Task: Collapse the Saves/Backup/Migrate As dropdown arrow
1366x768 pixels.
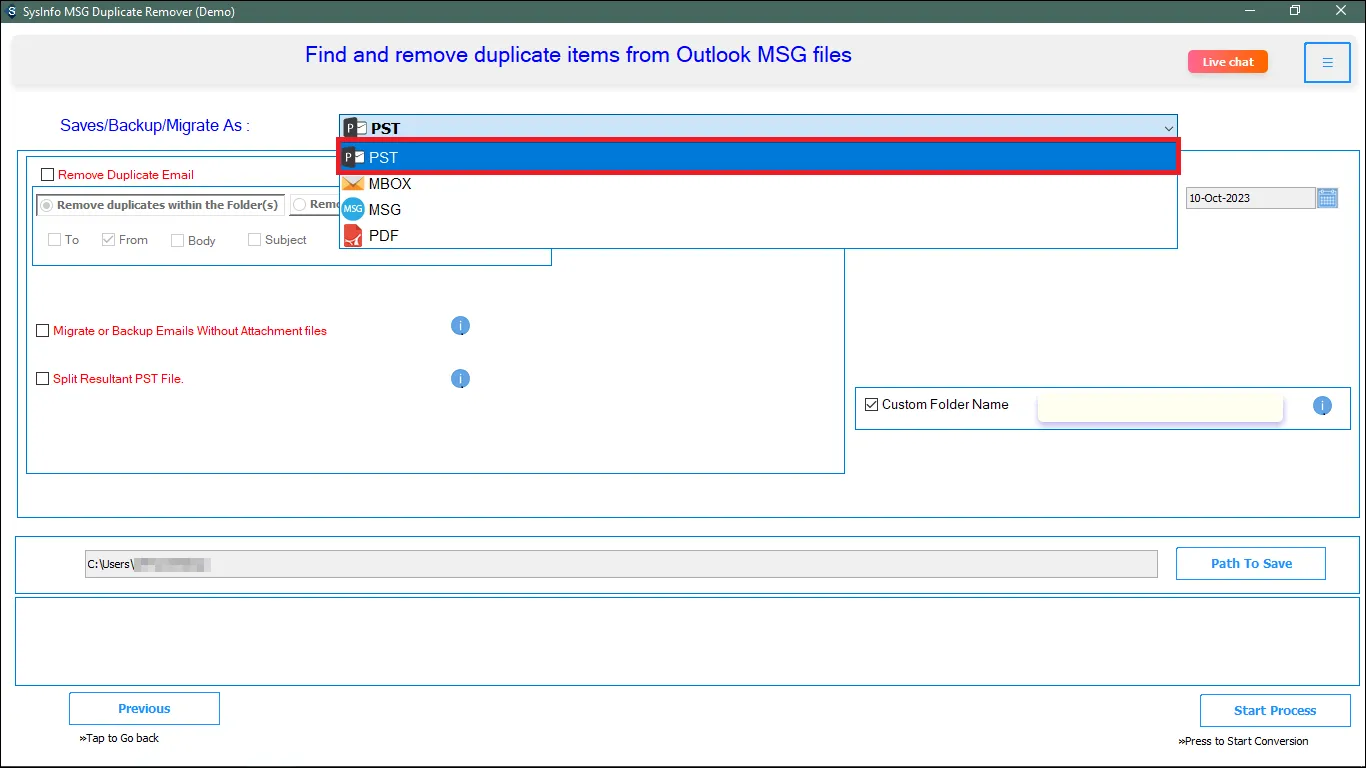Action: (x=1168, y=128)
